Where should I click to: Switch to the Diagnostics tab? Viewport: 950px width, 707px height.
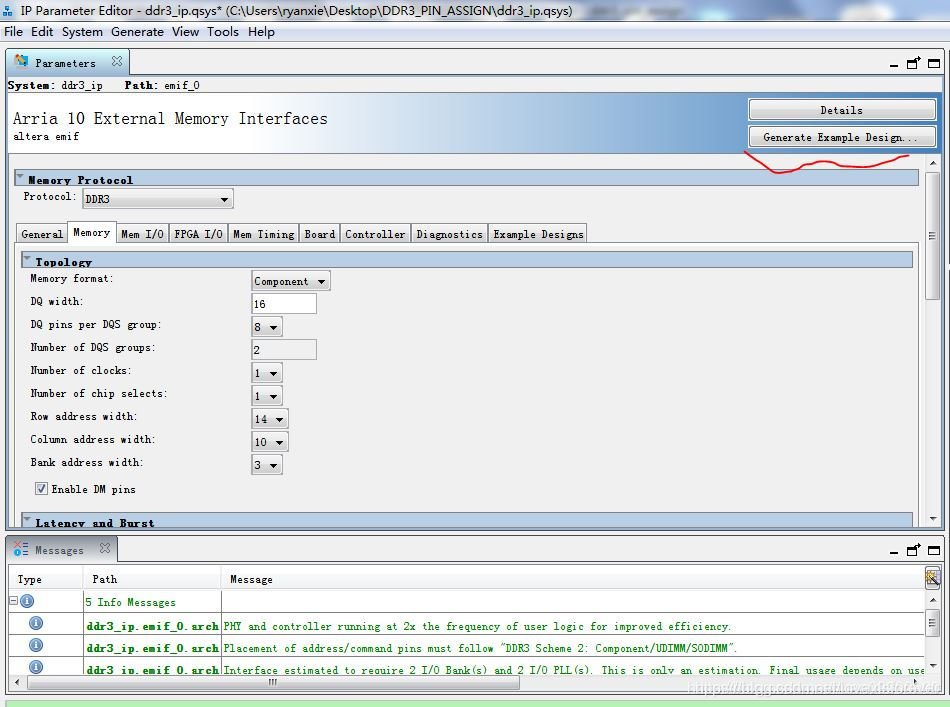click(450, 234)
